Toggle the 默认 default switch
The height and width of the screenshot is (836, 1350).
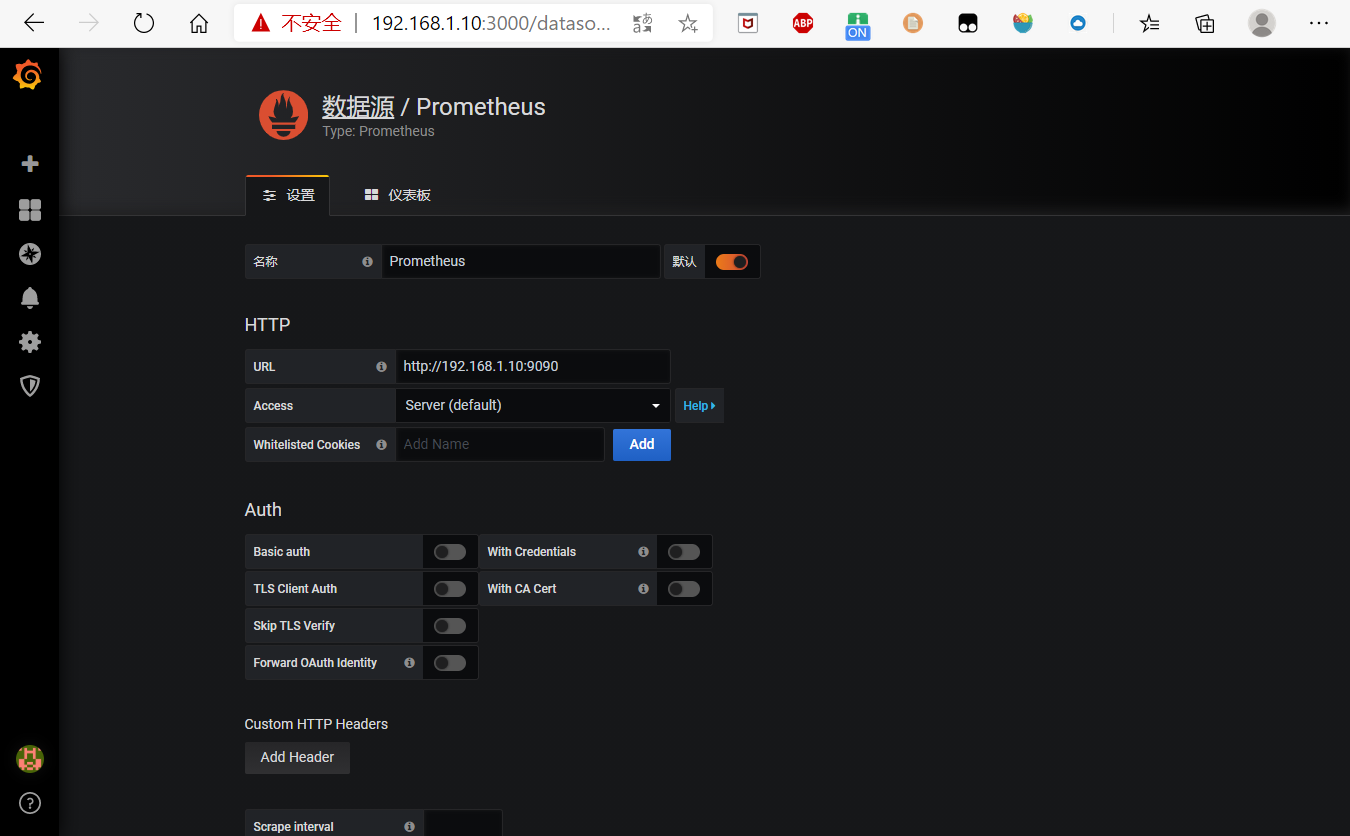click(732, 262)
